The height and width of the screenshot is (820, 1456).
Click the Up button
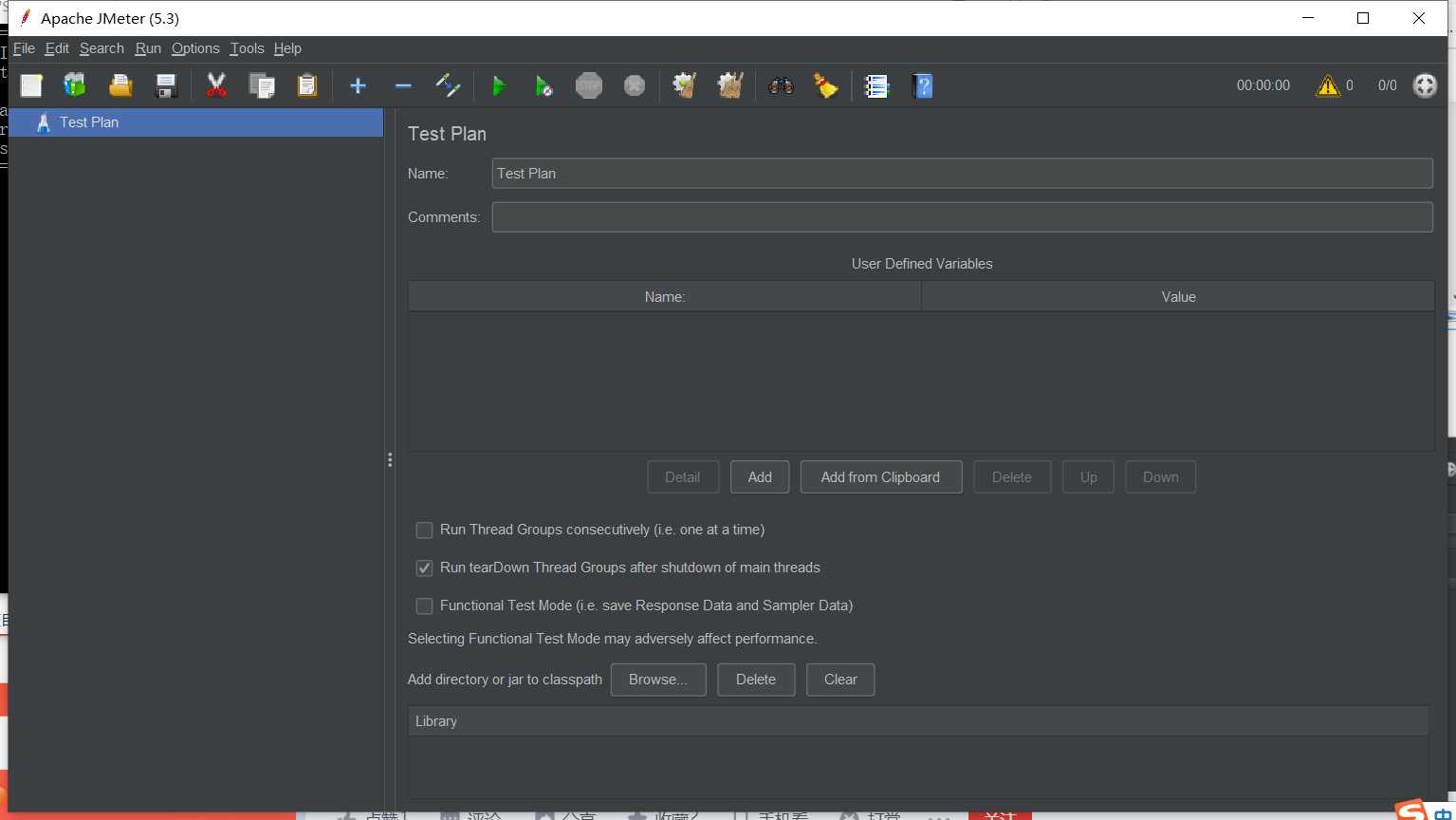(1089, 477)
